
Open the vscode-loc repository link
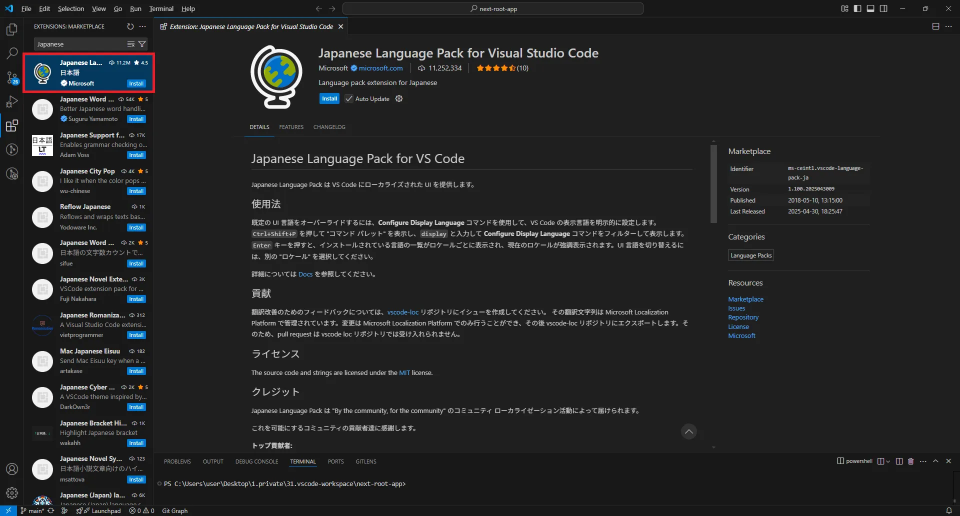403,312
